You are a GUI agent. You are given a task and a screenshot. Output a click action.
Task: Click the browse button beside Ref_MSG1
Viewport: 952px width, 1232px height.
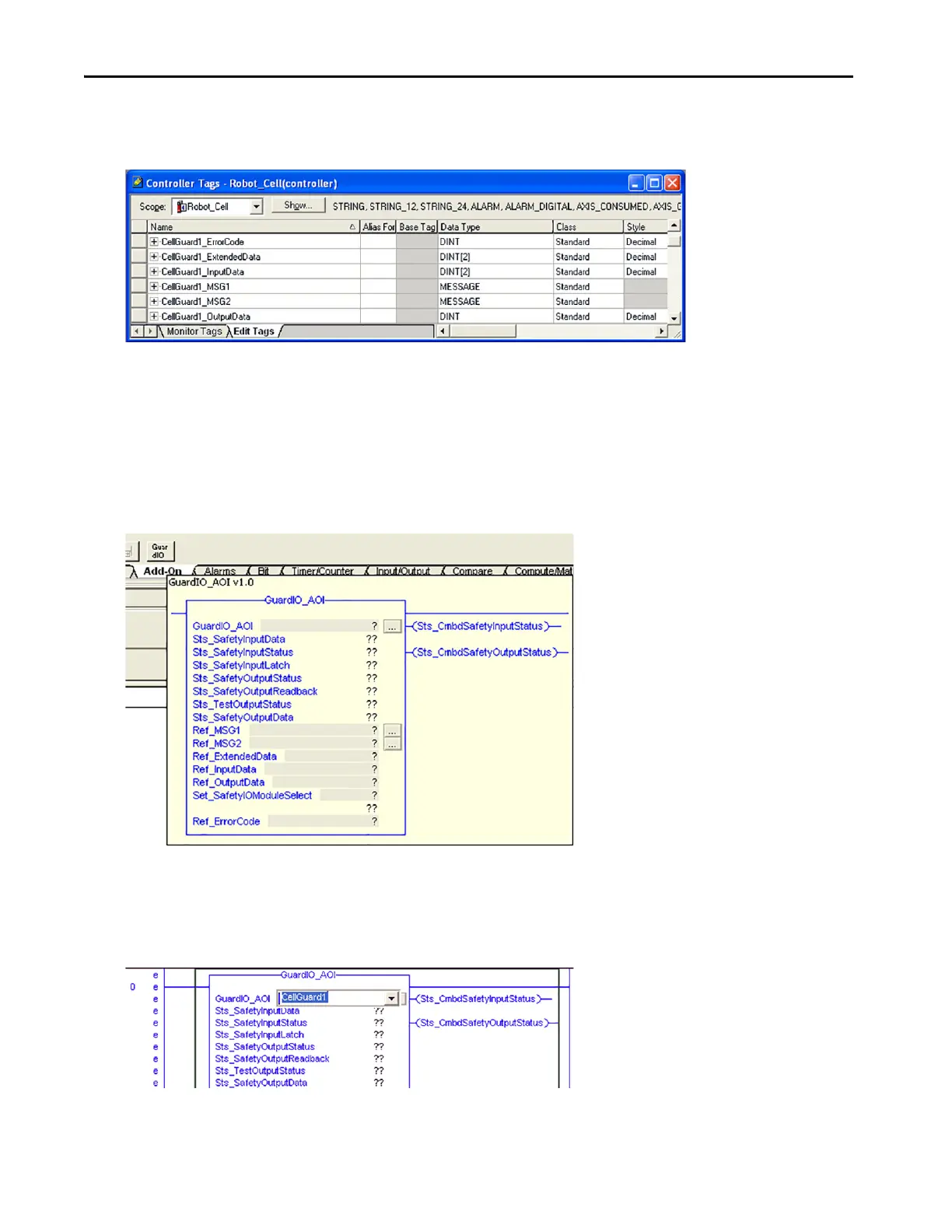tap(392, 730)
